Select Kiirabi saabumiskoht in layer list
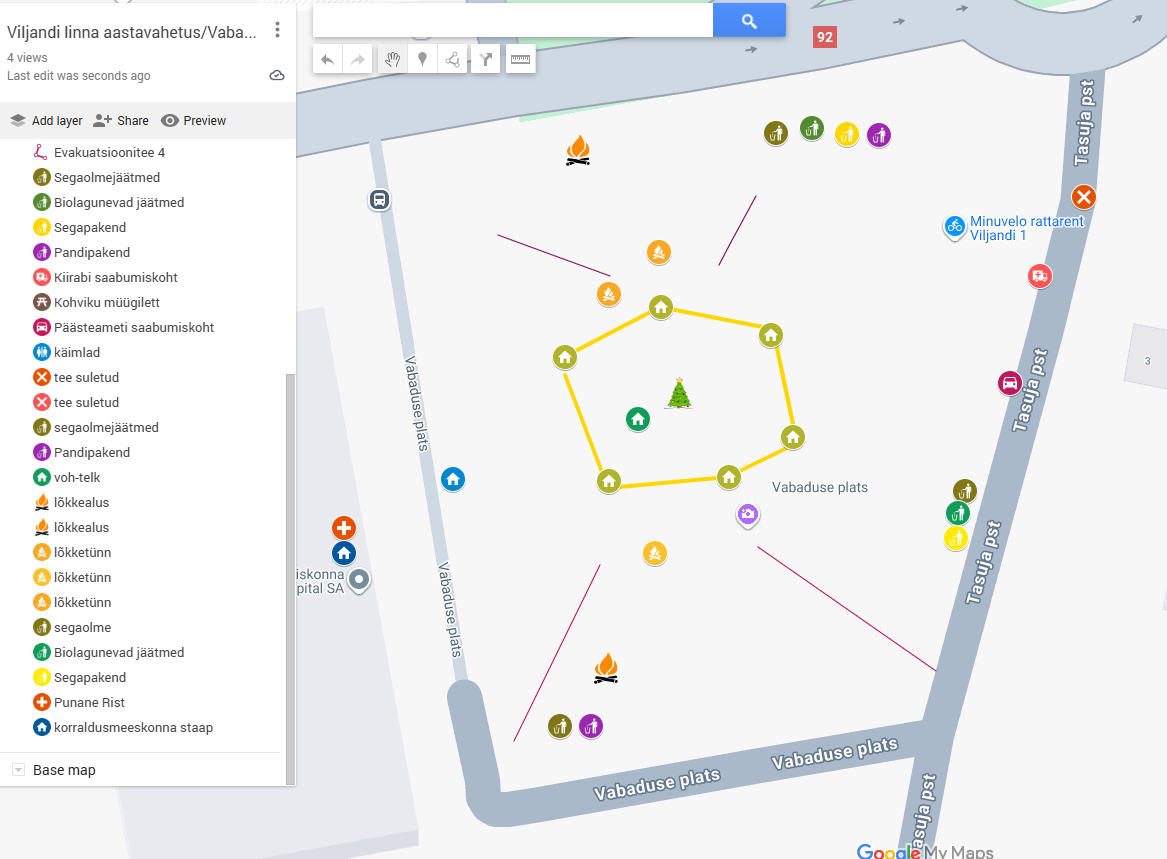The height and width of the screenshot is (859, 1167). tap(115, 277)
